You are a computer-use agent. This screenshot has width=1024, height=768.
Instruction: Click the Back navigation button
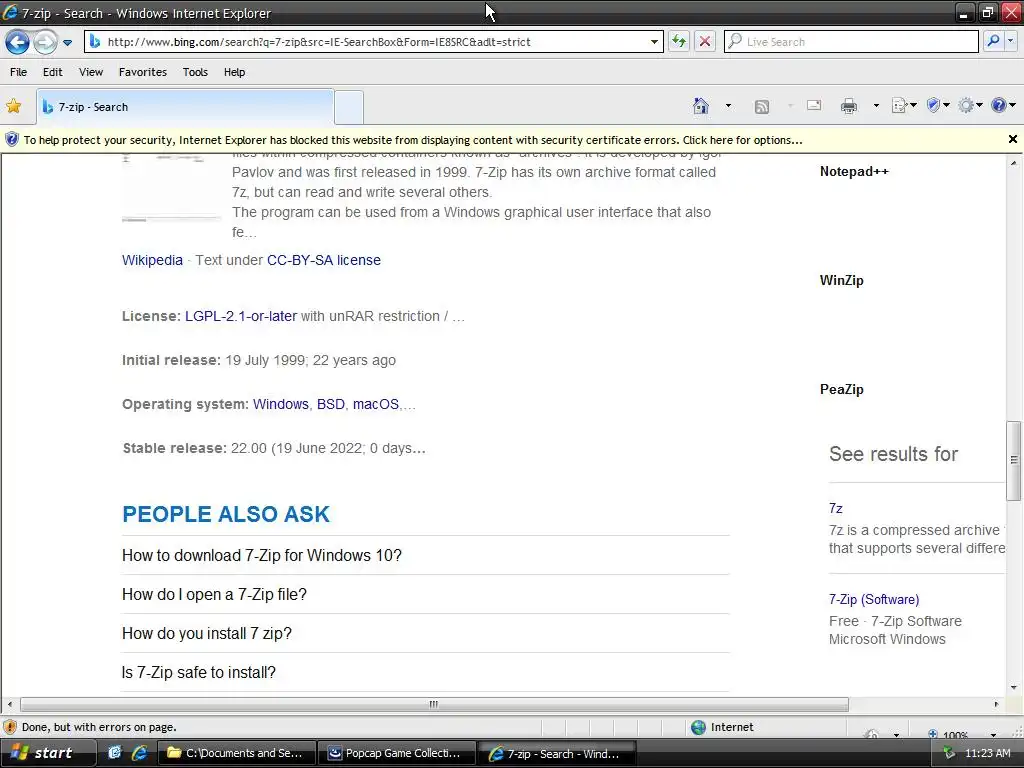18,42
